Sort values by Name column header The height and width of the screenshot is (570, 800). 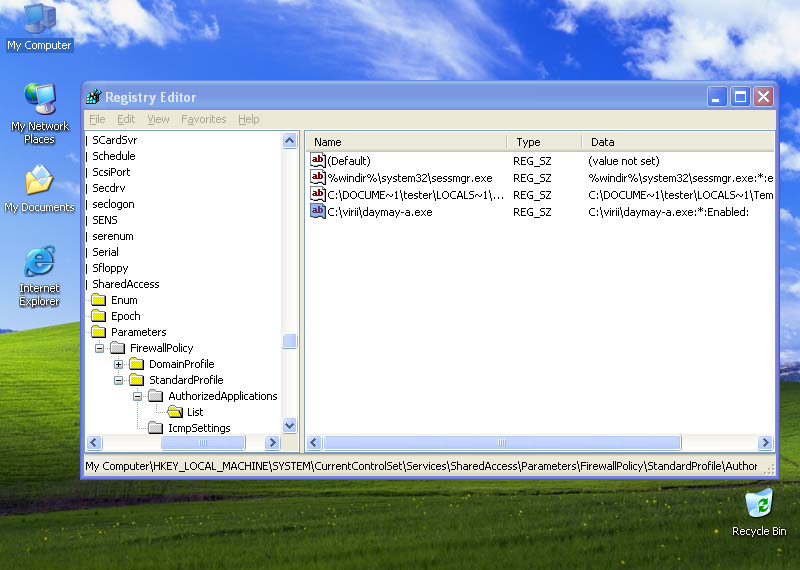click(x=407, y=142)
